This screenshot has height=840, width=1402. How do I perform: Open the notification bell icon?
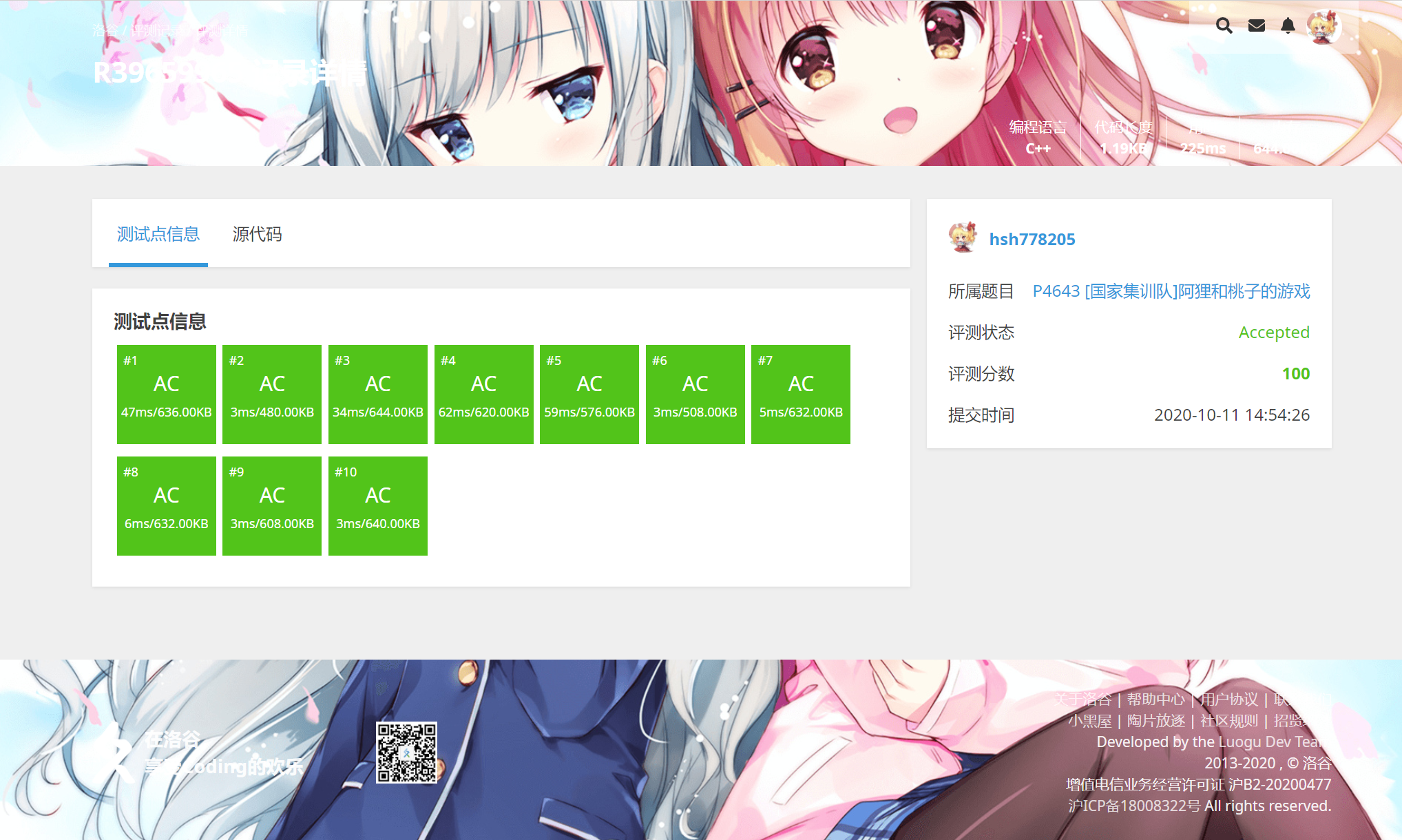pos(1288,26)
